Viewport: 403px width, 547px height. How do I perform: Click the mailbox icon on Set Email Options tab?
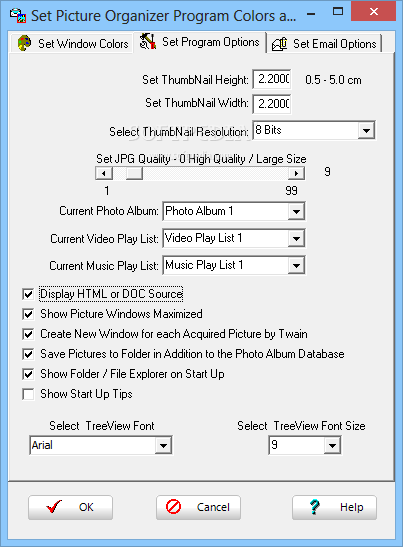coord(279,44)
